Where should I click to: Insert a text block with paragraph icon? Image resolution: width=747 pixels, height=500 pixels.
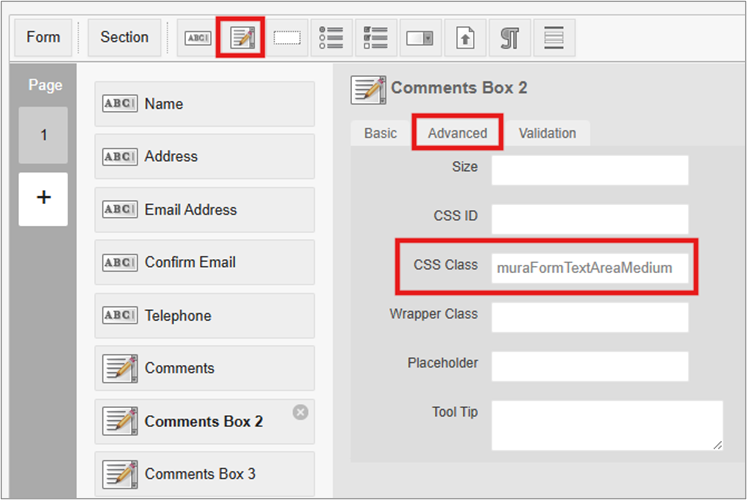pyautogui.click(x=509, y=38)
